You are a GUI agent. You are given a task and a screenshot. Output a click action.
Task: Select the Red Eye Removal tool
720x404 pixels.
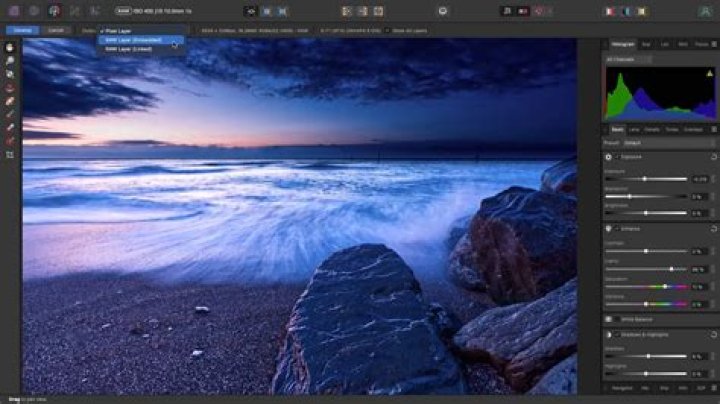point(10,88)
